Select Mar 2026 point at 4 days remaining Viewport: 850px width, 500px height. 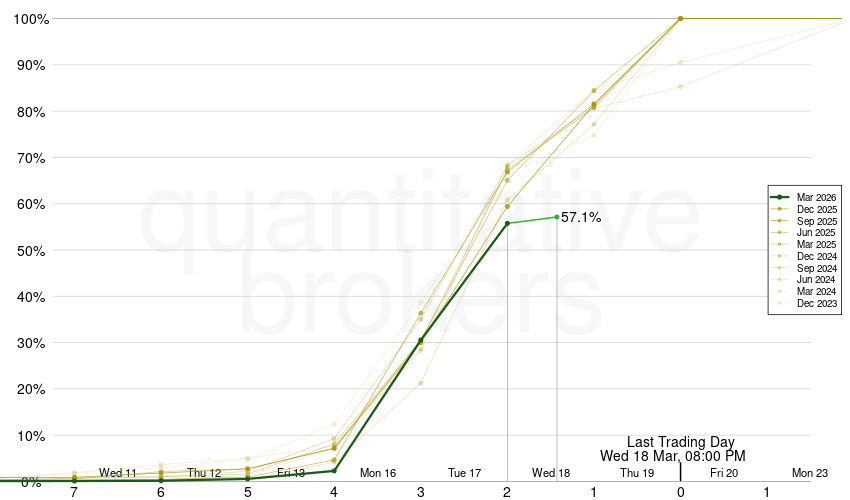(334, 471)
